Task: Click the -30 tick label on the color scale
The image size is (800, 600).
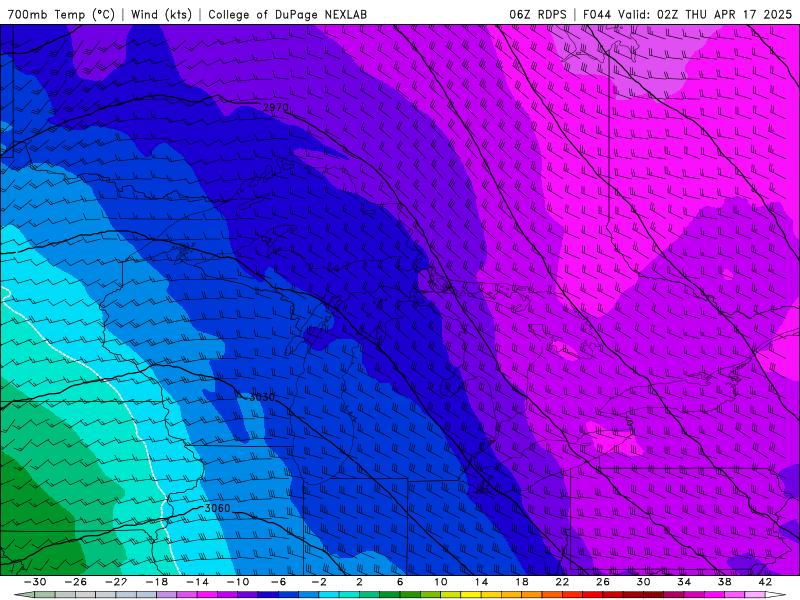Action: (35, 582)
